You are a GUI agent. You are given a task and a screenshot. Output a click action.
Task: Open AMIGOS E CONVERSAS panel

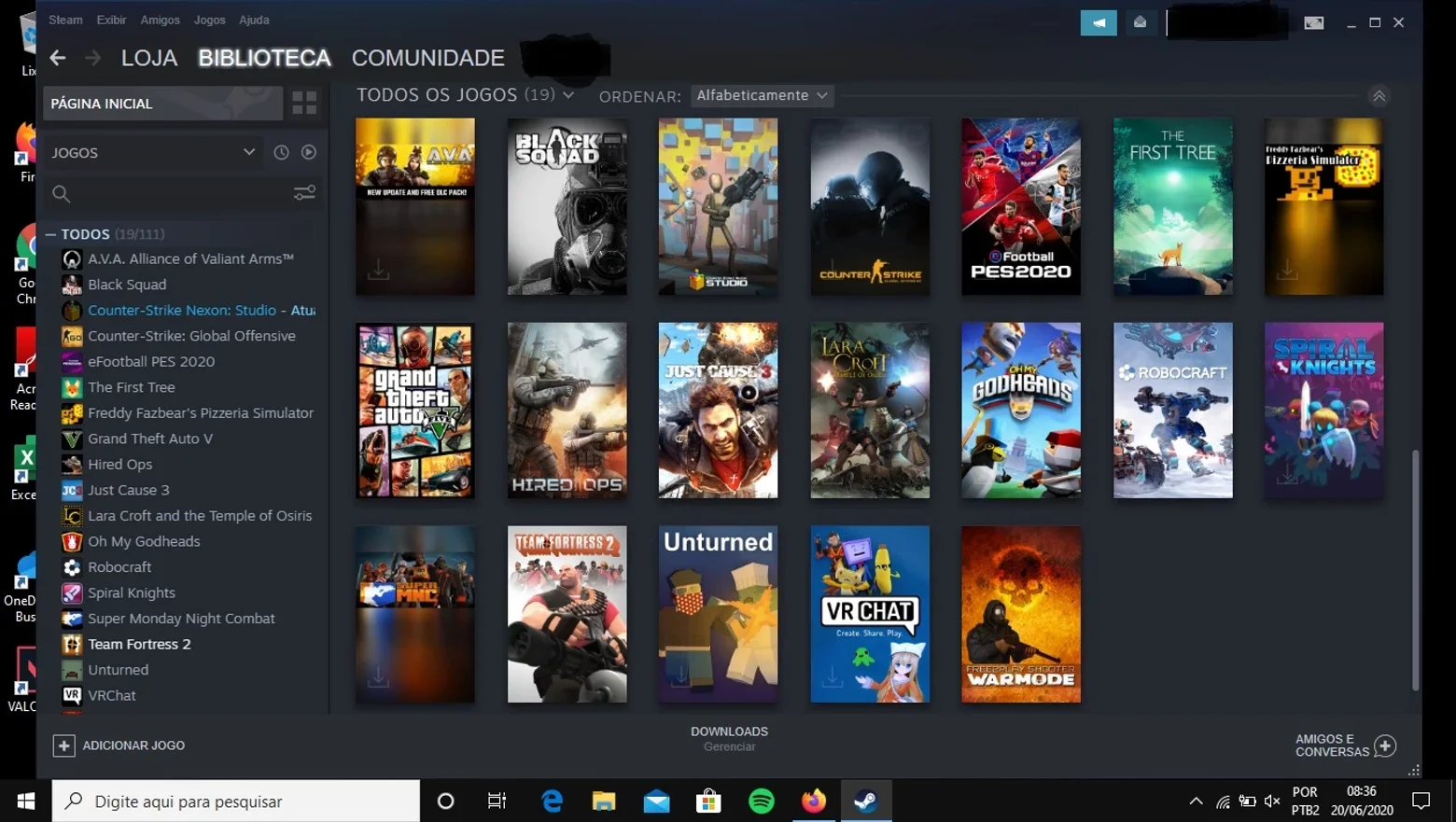tap(1345, 745)
